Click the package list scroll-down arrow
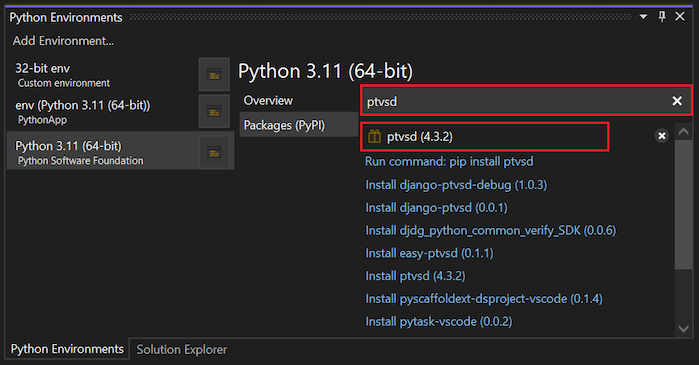 click(x=683, y=329)
